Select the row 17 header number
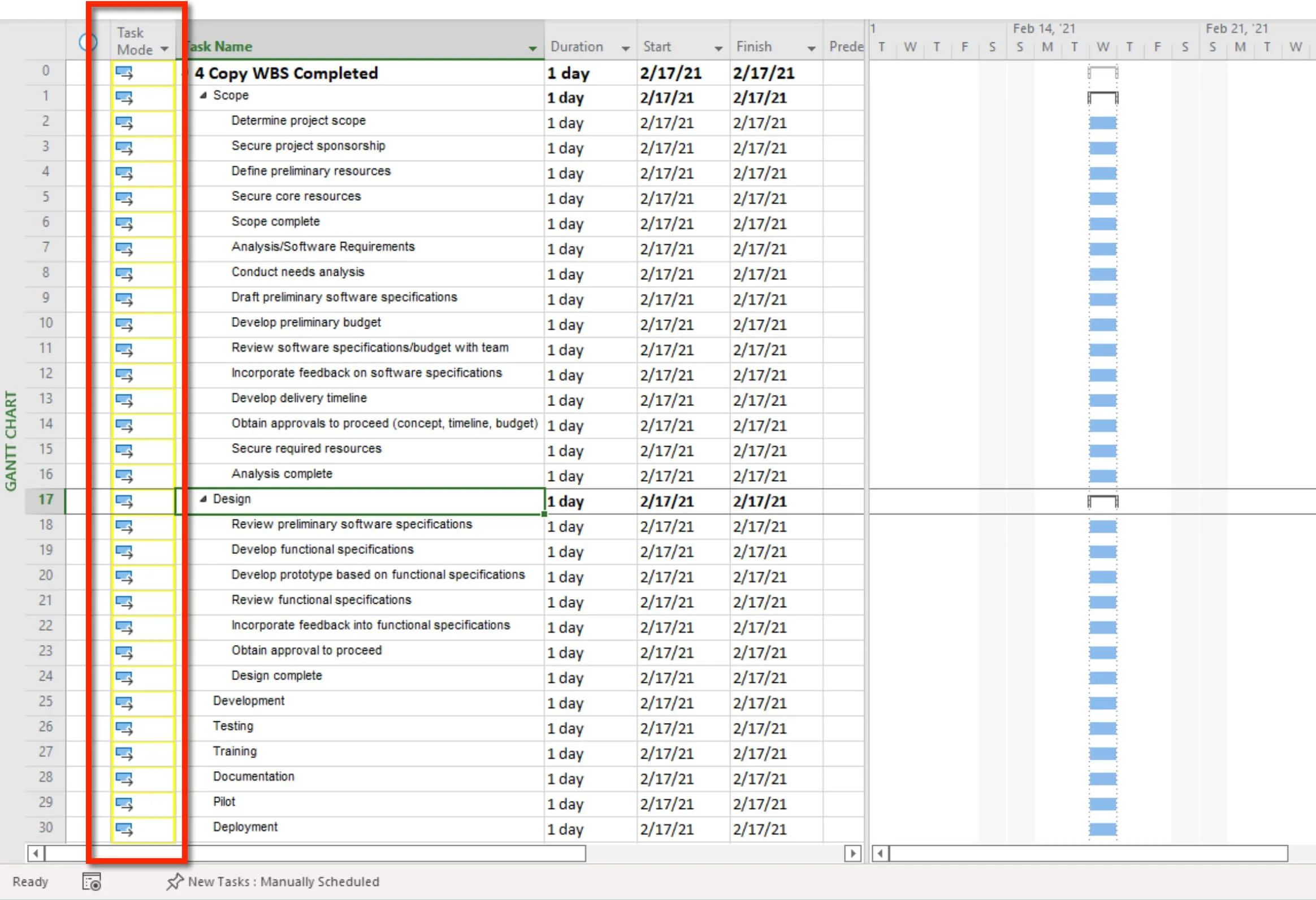This screenshot has height=900, width=1316. [45, 500]
